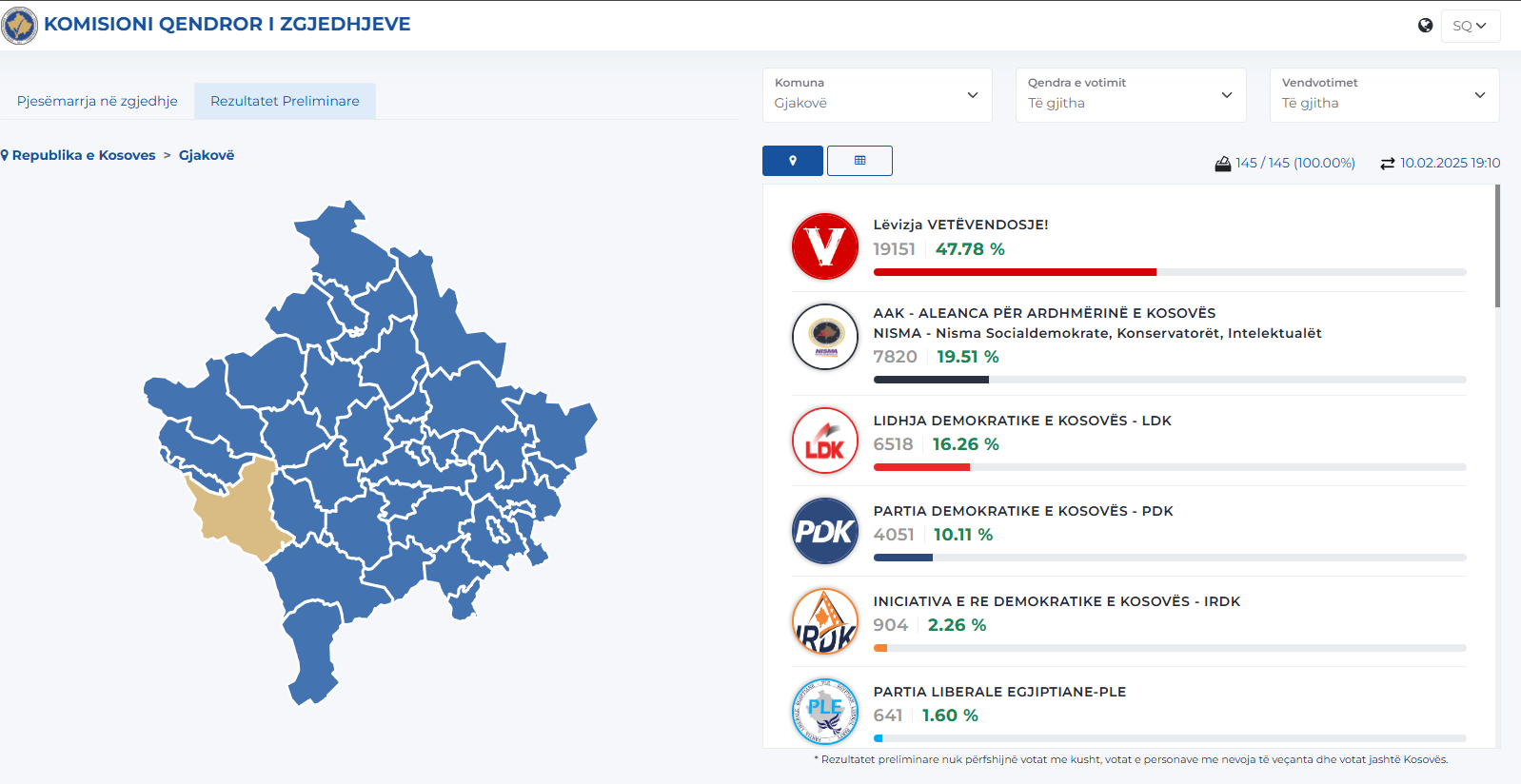Expand the Qendra e votimit dropdown
Image resolution: width=1521 pixels, height=784 pixels.
(x=1131, y=95)
